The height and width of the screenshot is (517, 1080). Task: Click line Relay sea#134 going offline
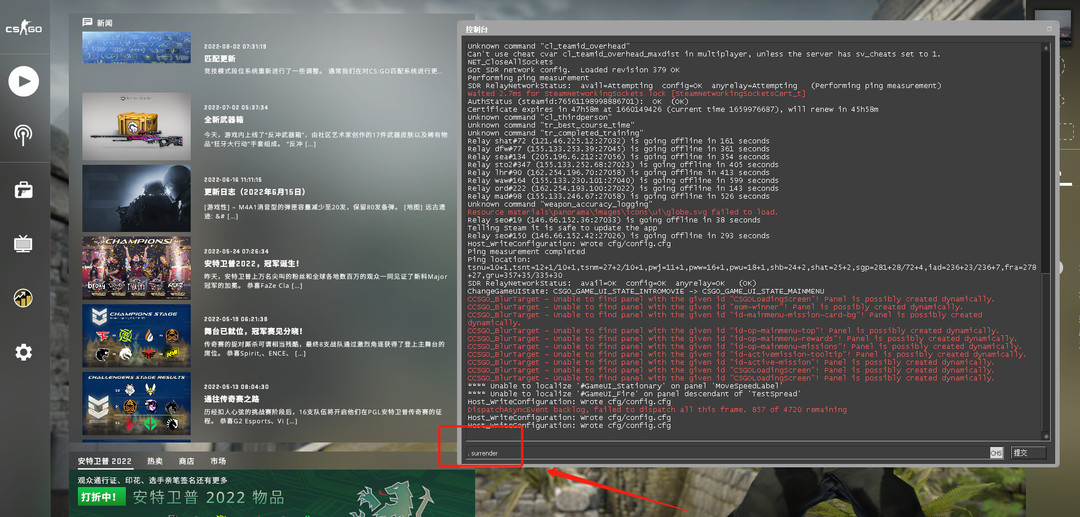click(623, 157)
